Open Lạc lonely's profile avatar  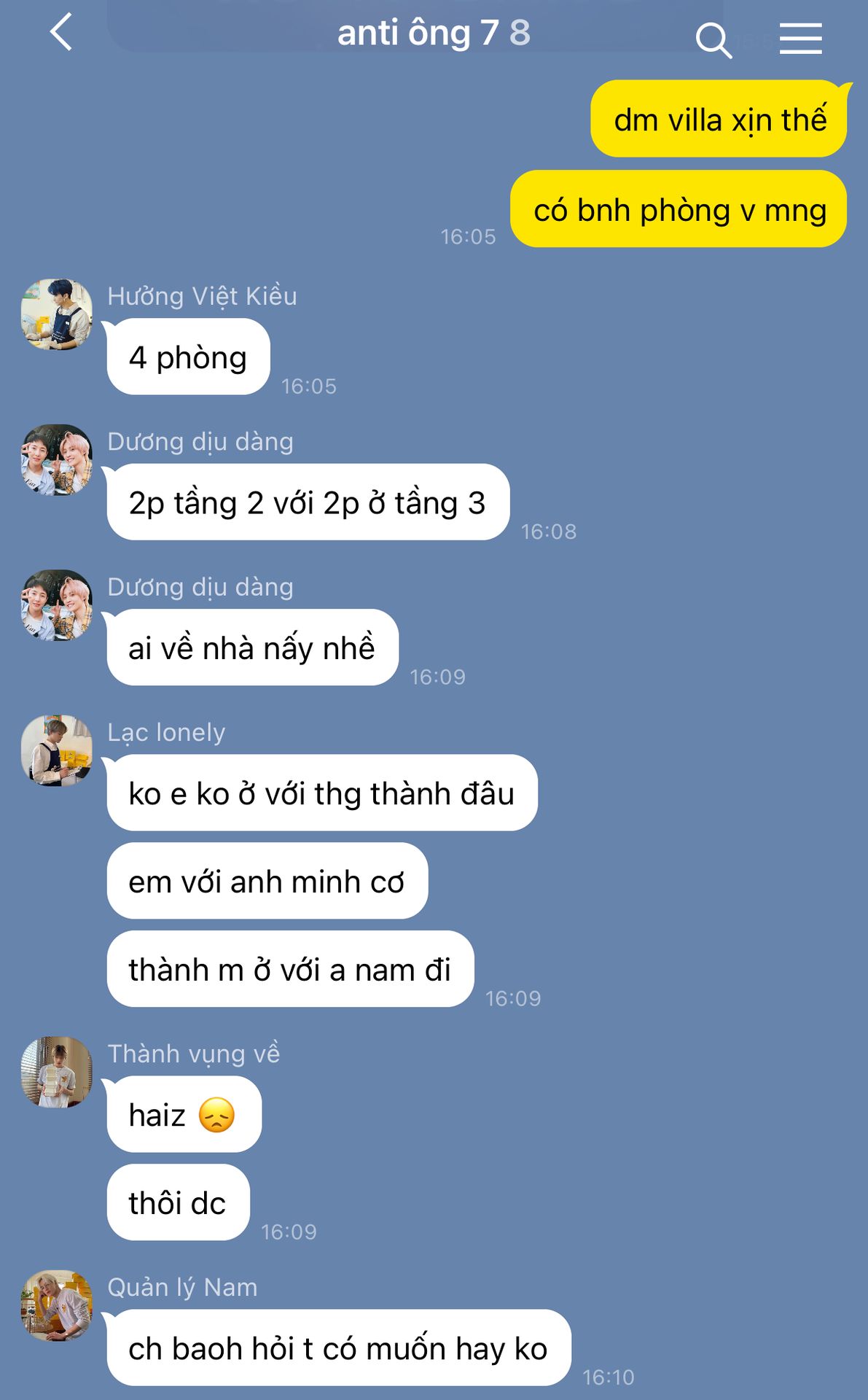pos(57,750)
